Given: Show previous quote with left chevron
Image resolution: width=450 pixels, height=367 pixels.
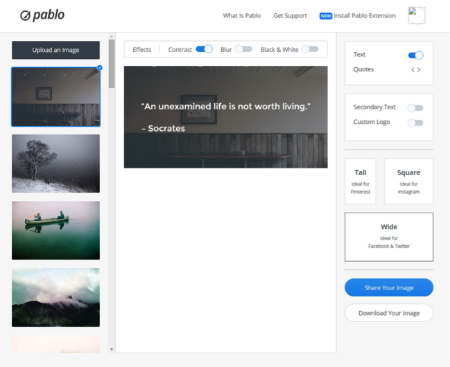Looking at the screenshot, I should (x=413, y=70).
